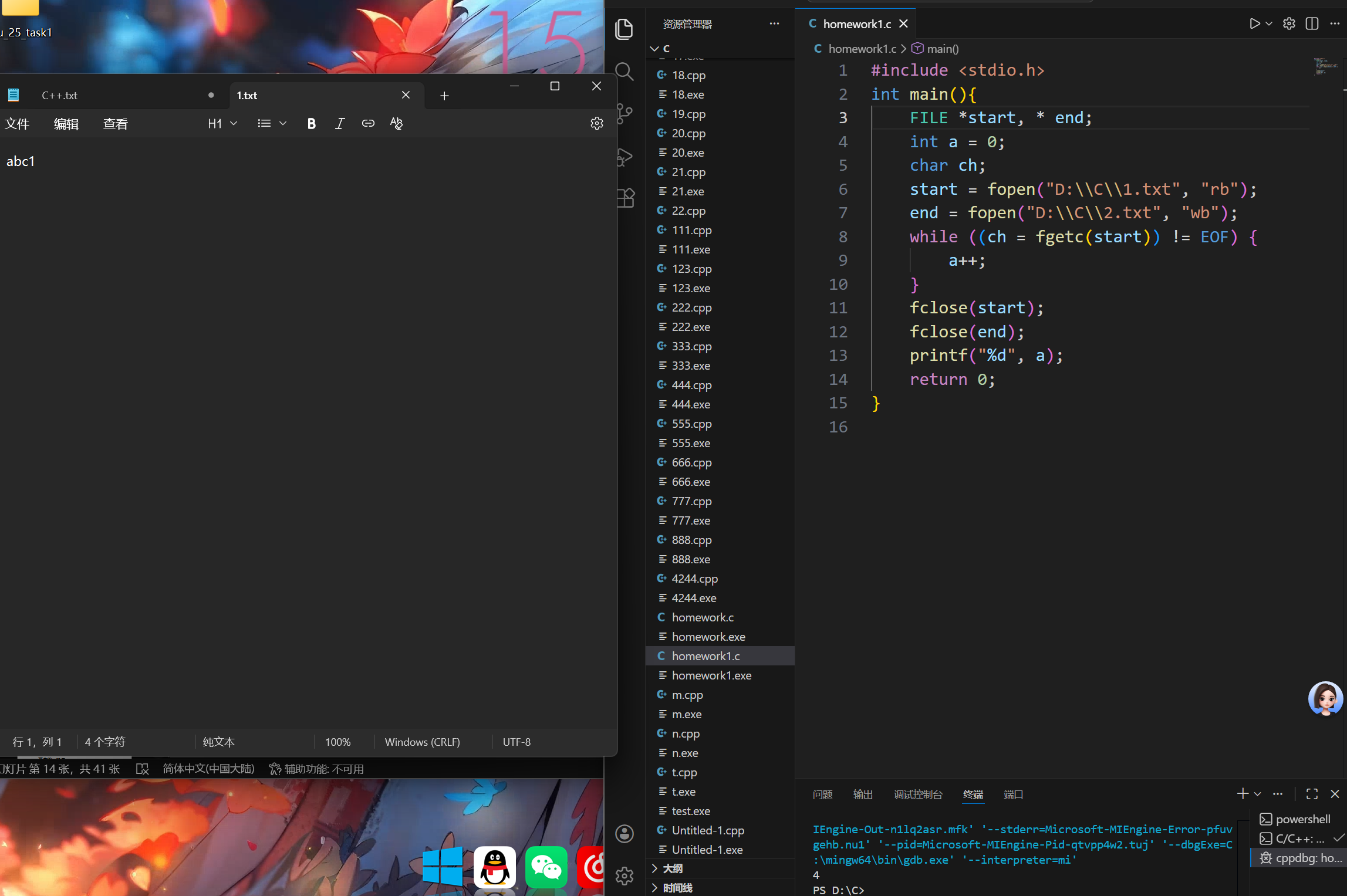Open the Notepad settings gear
The width and height of the screenshot is (1347, 896).
[x=596, y=123]
